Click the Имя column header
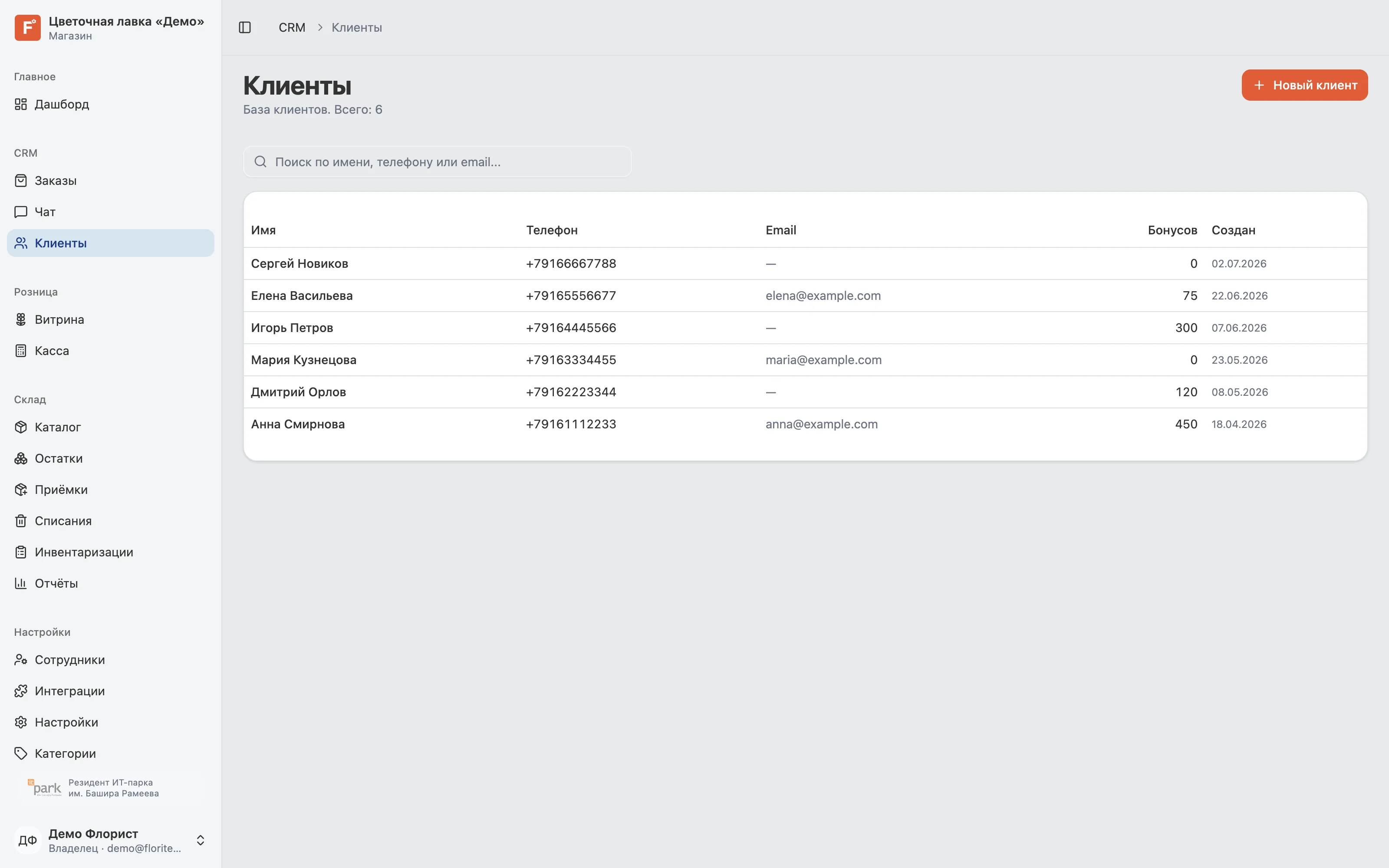This screenshot has height=868, width=1389. [x=263, y=230]
